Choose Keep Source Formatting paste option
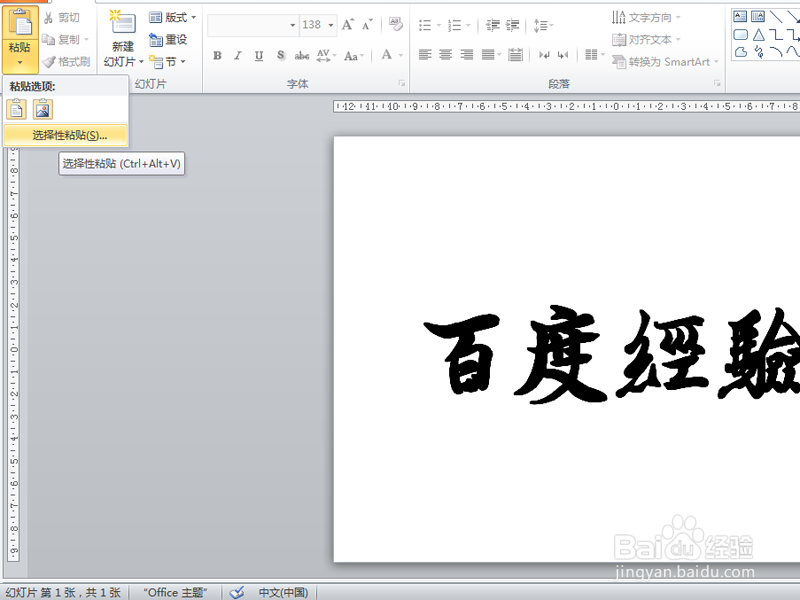 [16, 109]
